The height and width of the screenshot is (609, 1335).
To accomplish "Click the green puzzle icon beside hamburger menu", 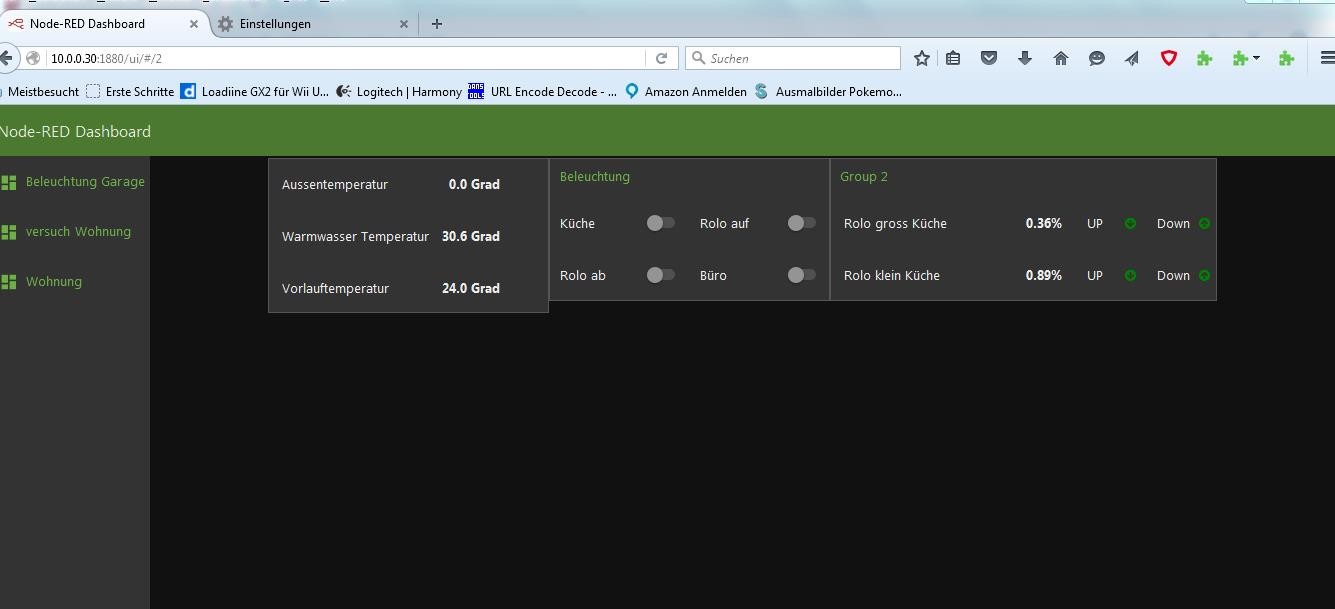I will pos(1287,58).
